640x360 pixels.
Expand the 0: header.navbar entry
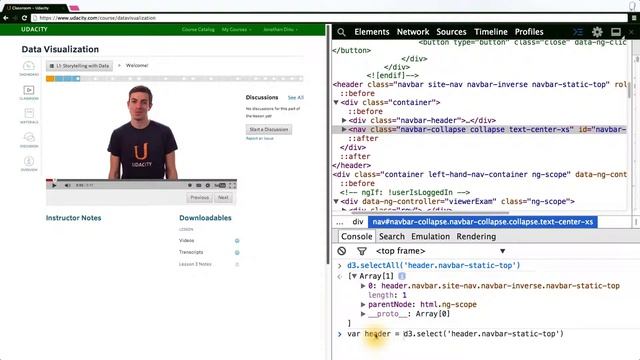pos(363,286)
